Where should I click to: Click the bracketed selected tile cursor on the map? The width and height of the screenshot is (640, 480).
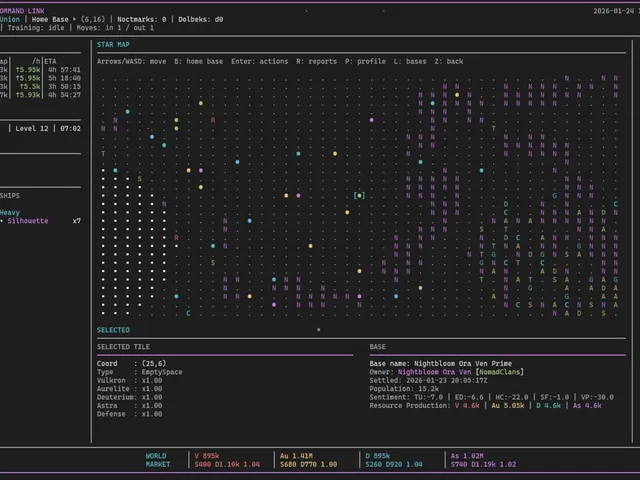coord(359,196)
